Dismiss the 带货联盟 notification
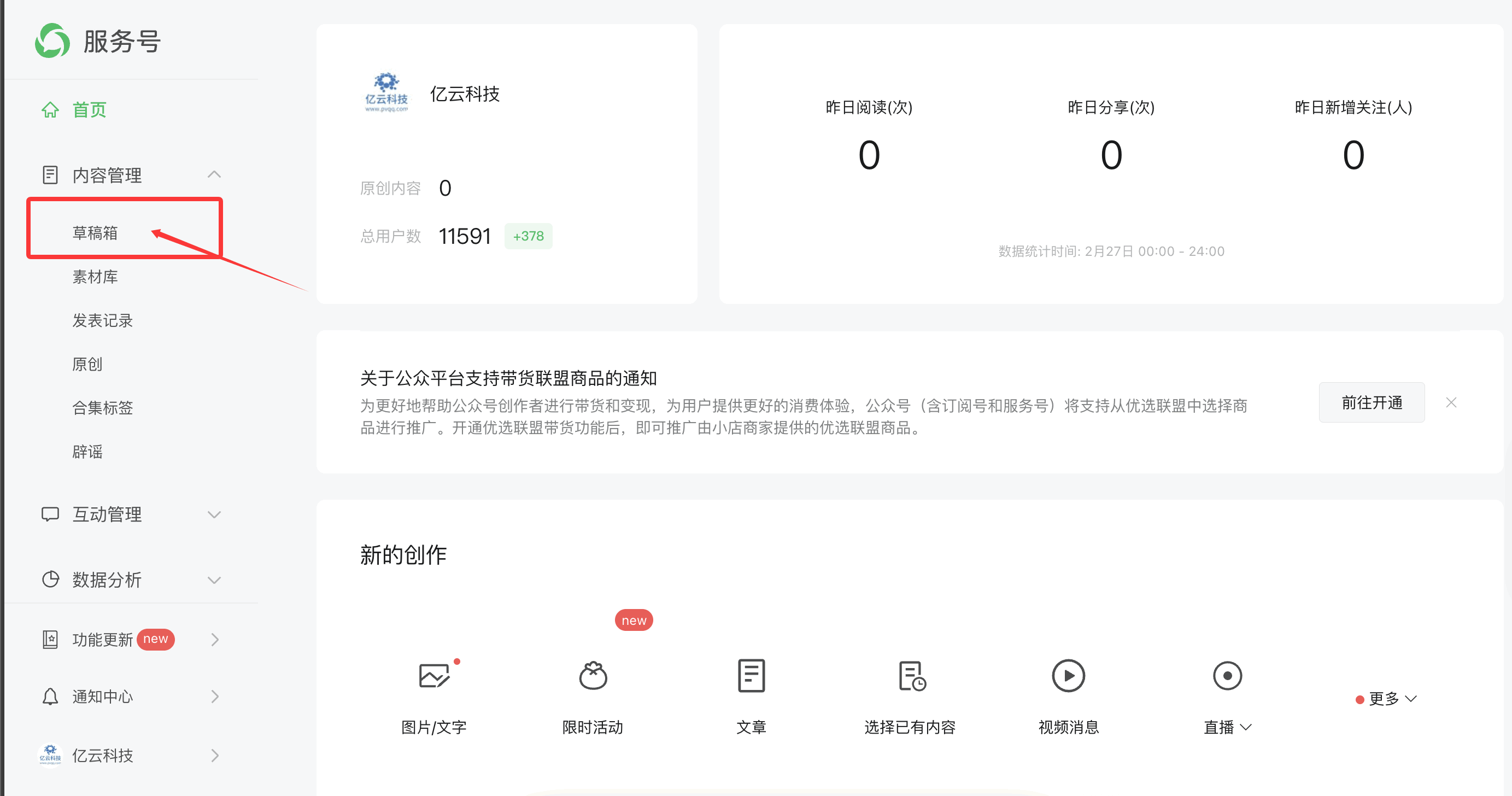This screenshot has height=796, width=1512. click(1451, 403)
